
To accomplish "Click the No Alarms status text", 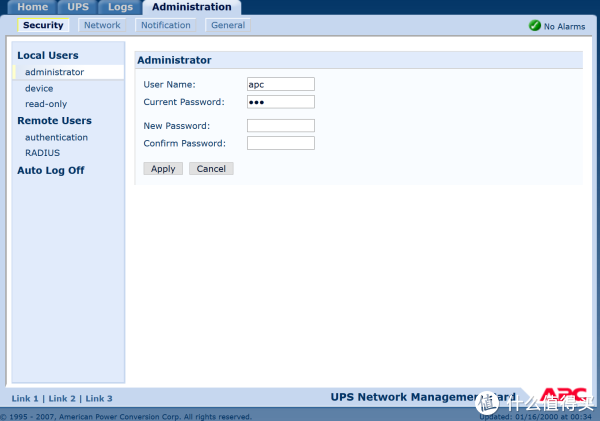I will click(564, 26).
